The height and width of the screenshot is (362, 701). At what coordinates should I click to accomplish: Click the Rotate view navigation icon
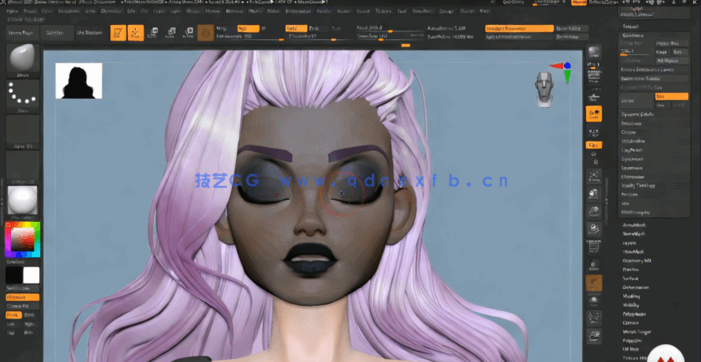click(x=594, y=229)
